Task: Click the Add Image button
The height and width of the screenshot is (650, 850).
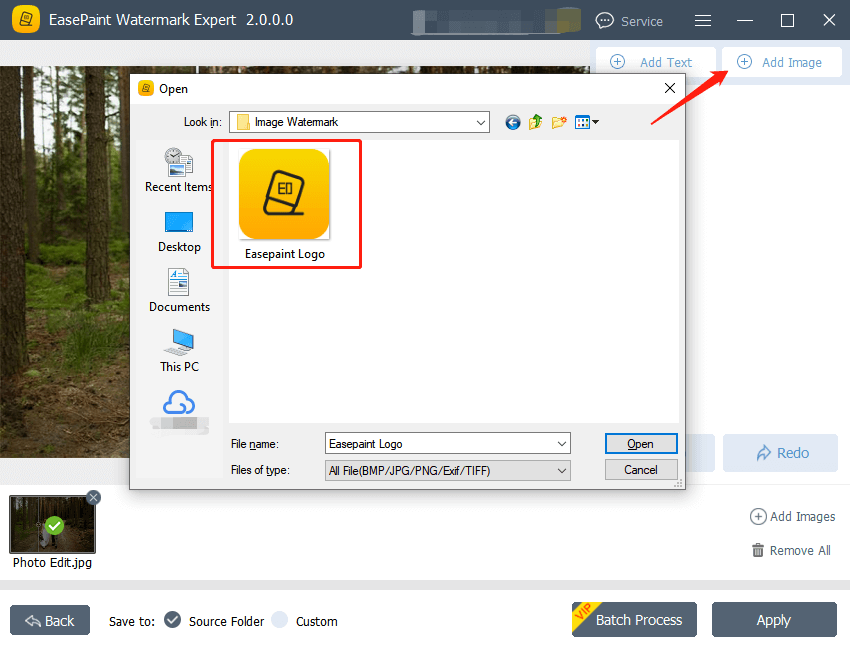Action: coord(781,62)
